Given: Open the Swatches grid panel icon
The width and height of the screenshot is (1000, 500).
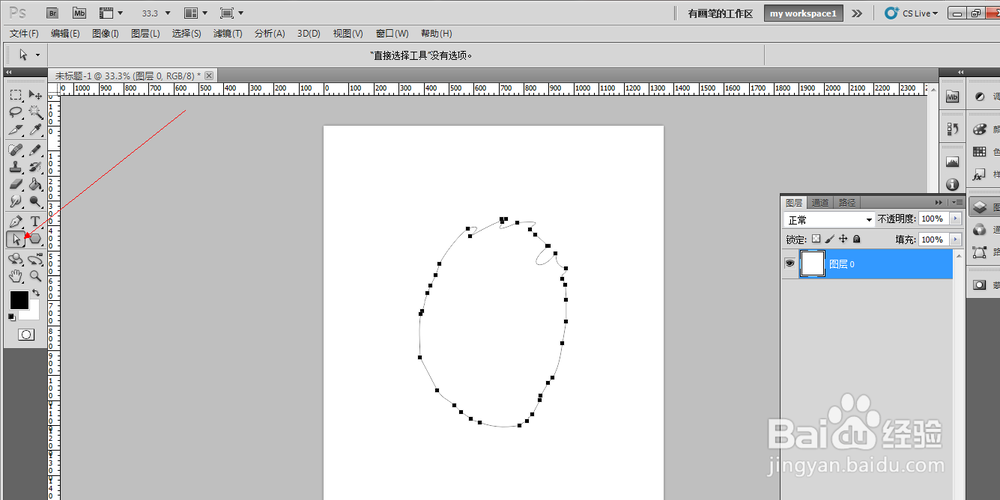Looking at the screenshot, I should point(979,152).
